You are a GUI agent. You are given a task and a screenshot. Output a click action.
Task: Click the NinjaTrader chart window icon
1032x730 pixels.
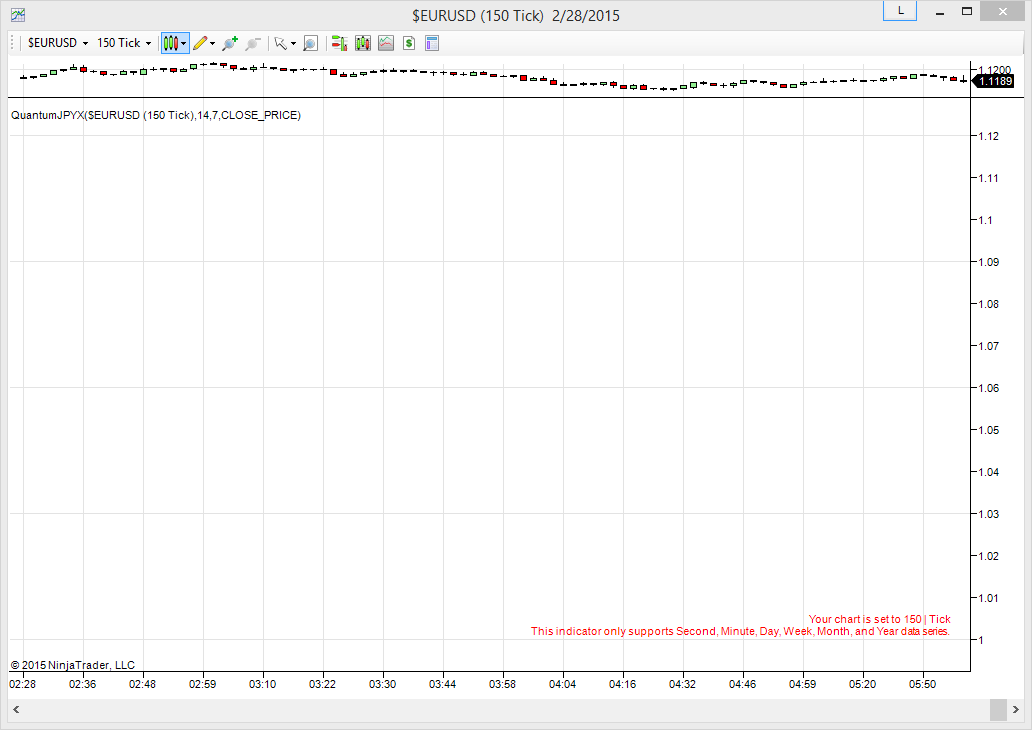point(18,14)
